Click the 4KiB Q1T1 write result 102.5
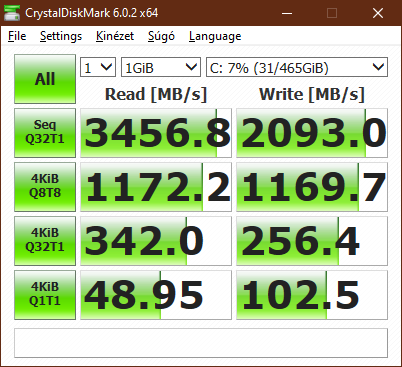The image size is (402, 367). (312, 295)
